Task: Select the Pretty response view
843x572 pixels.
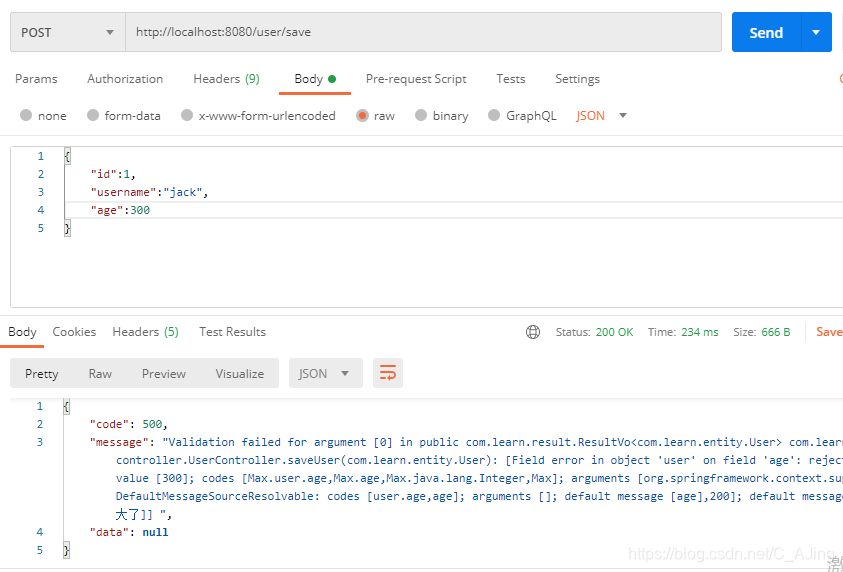Action: tap(41, 374)
